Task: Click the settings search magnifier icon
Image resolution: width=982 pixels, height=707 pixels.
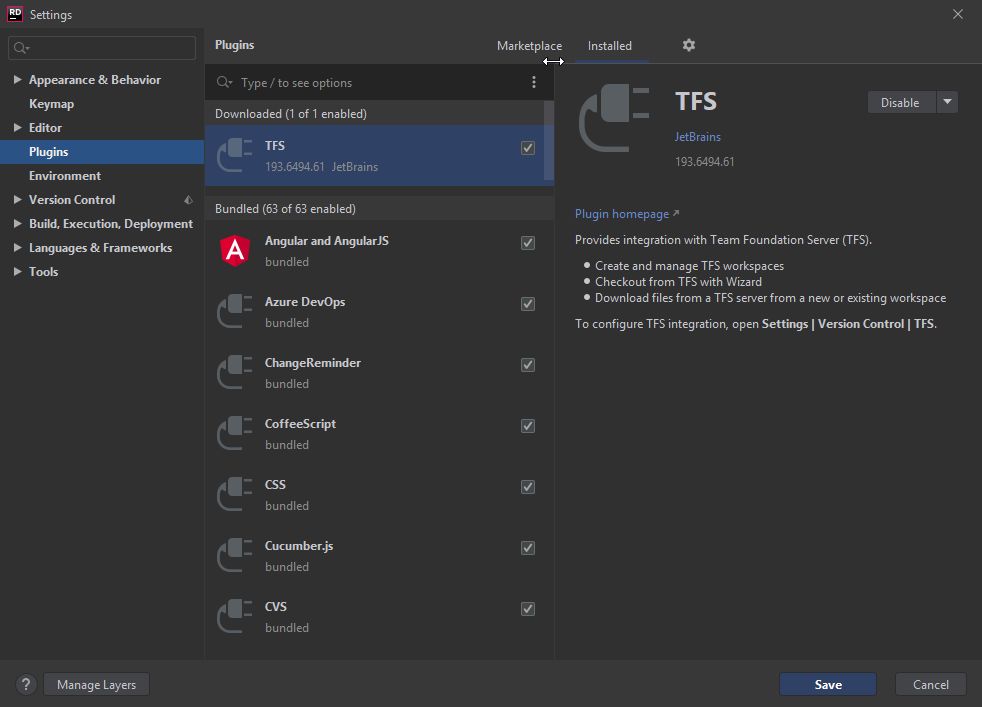Action: (21, 48)
